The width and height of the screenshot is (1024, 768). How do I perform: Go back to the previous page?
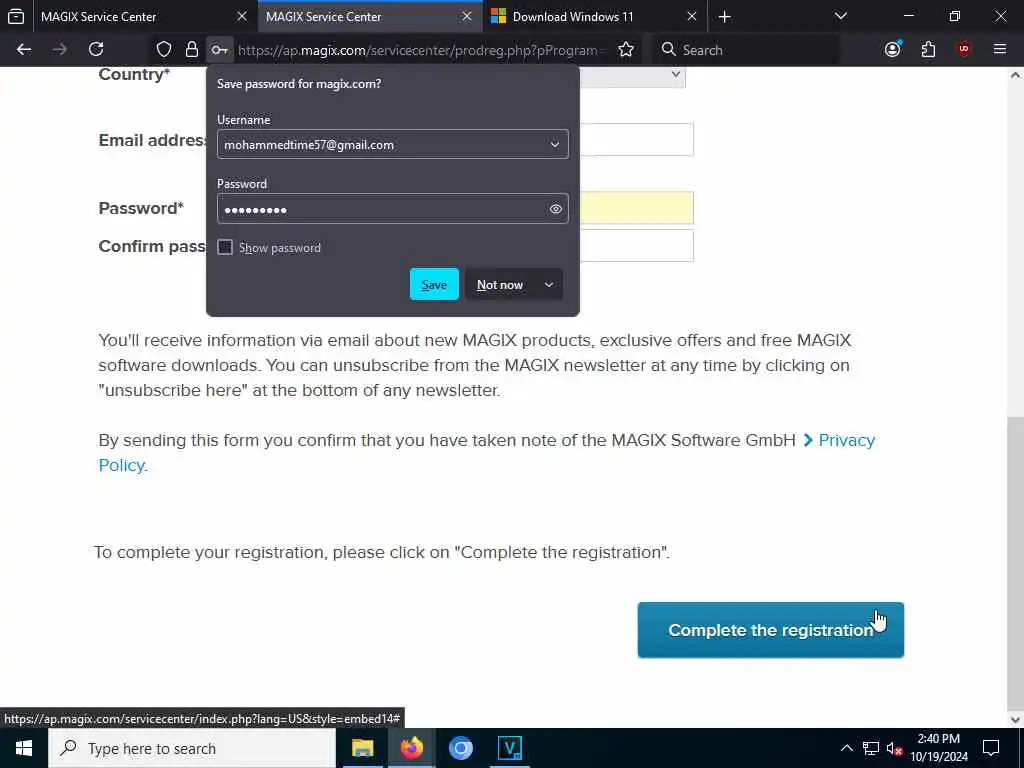pyautogui.click(x=24, y=50)
